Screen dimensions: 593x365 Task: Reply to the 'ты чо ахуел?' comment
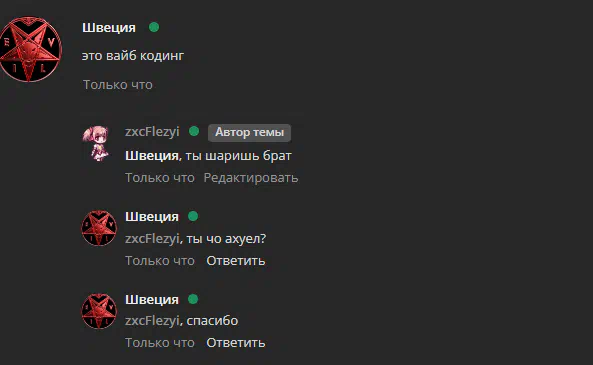[236, 261]
